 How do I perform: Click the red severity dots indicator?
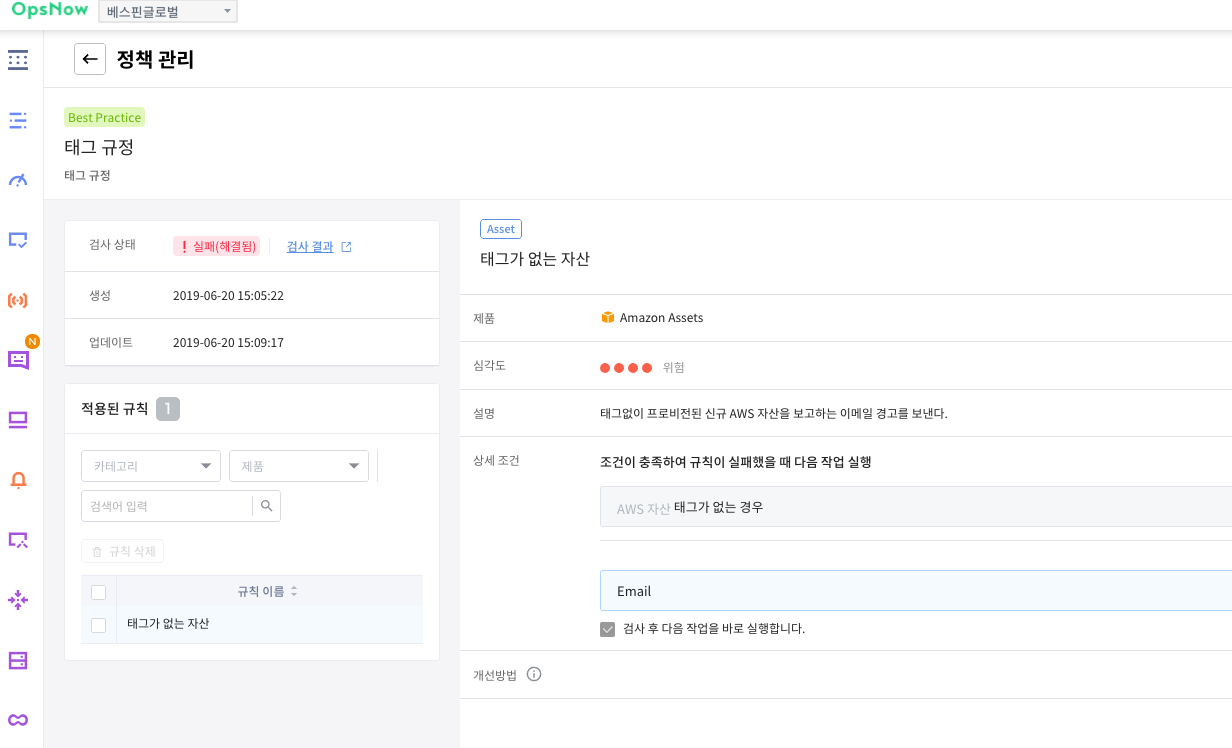626,367
